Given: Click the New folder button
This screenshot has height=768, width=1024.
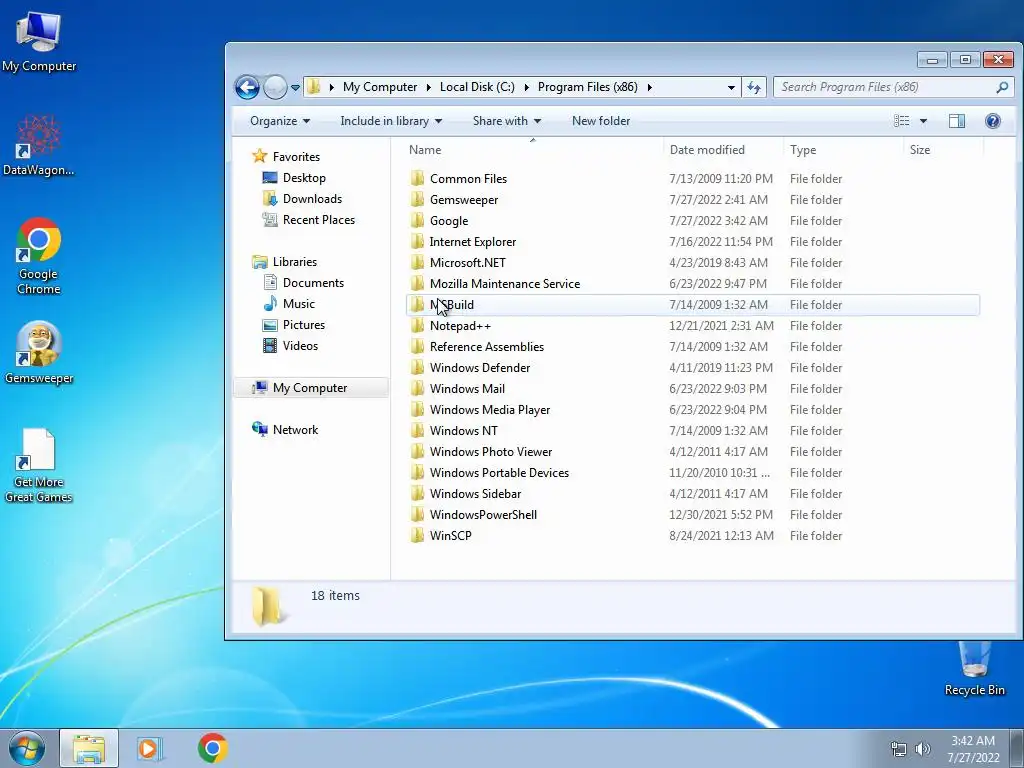Looking at the screenshot, I should (x=601, y=121).
